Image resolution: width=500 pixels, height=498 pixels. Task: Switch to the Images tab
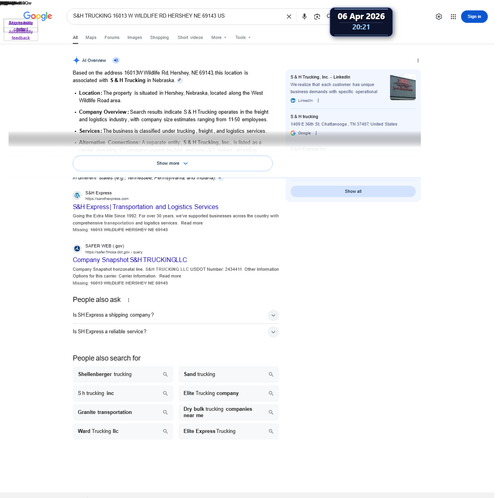coord(134,37)
